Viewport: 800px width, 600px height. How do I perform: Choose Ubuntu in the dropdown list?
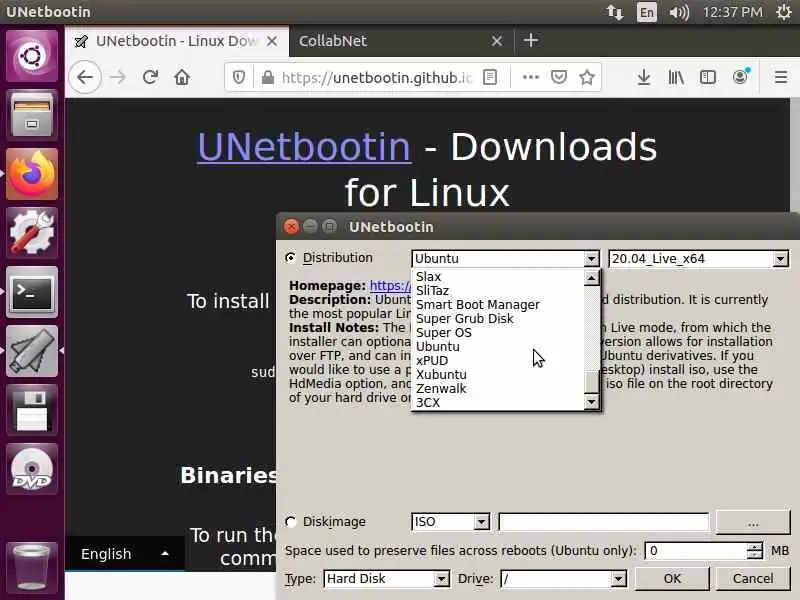tap(438, 346)
